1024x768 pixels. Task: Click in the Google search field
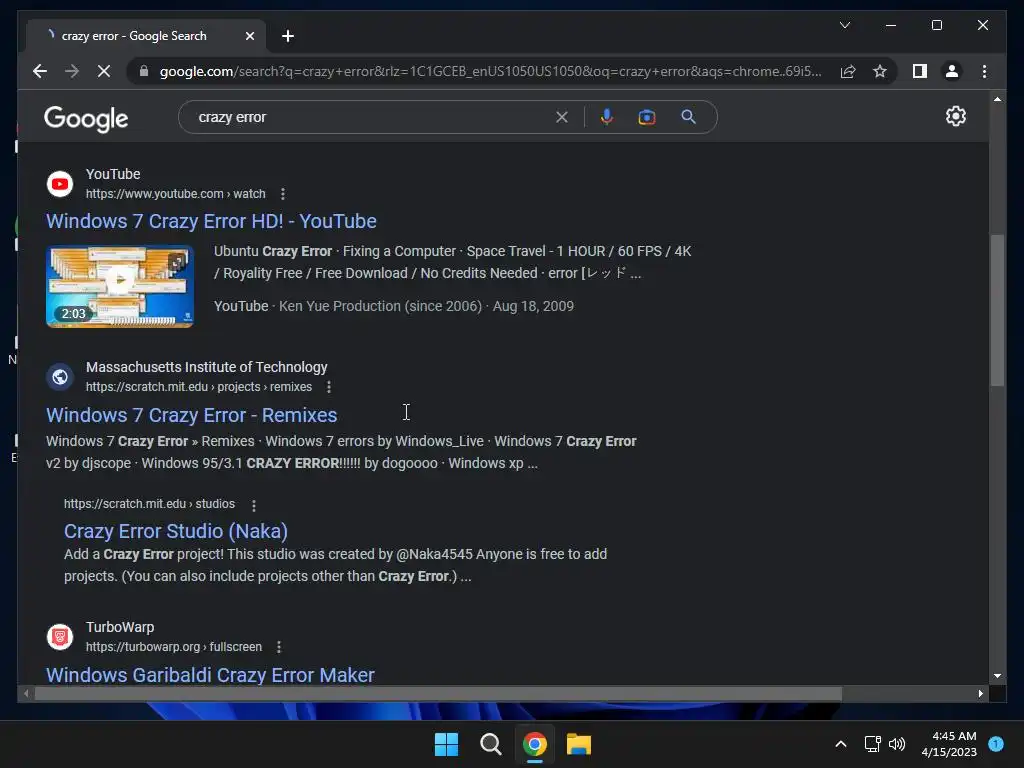(372, 118)
